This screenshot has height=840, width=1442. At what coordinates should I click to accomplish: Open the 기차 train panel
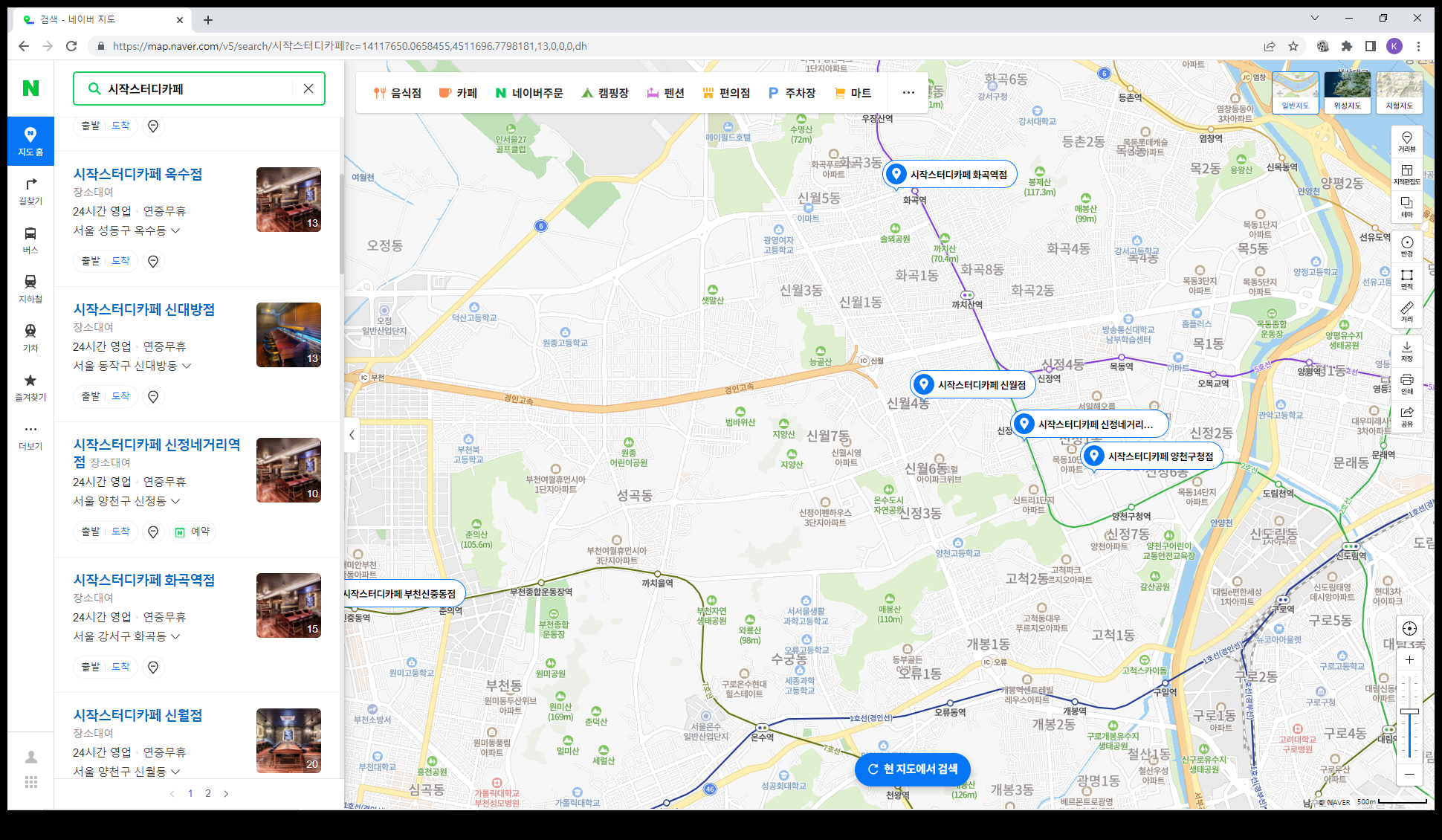[30, 337]
